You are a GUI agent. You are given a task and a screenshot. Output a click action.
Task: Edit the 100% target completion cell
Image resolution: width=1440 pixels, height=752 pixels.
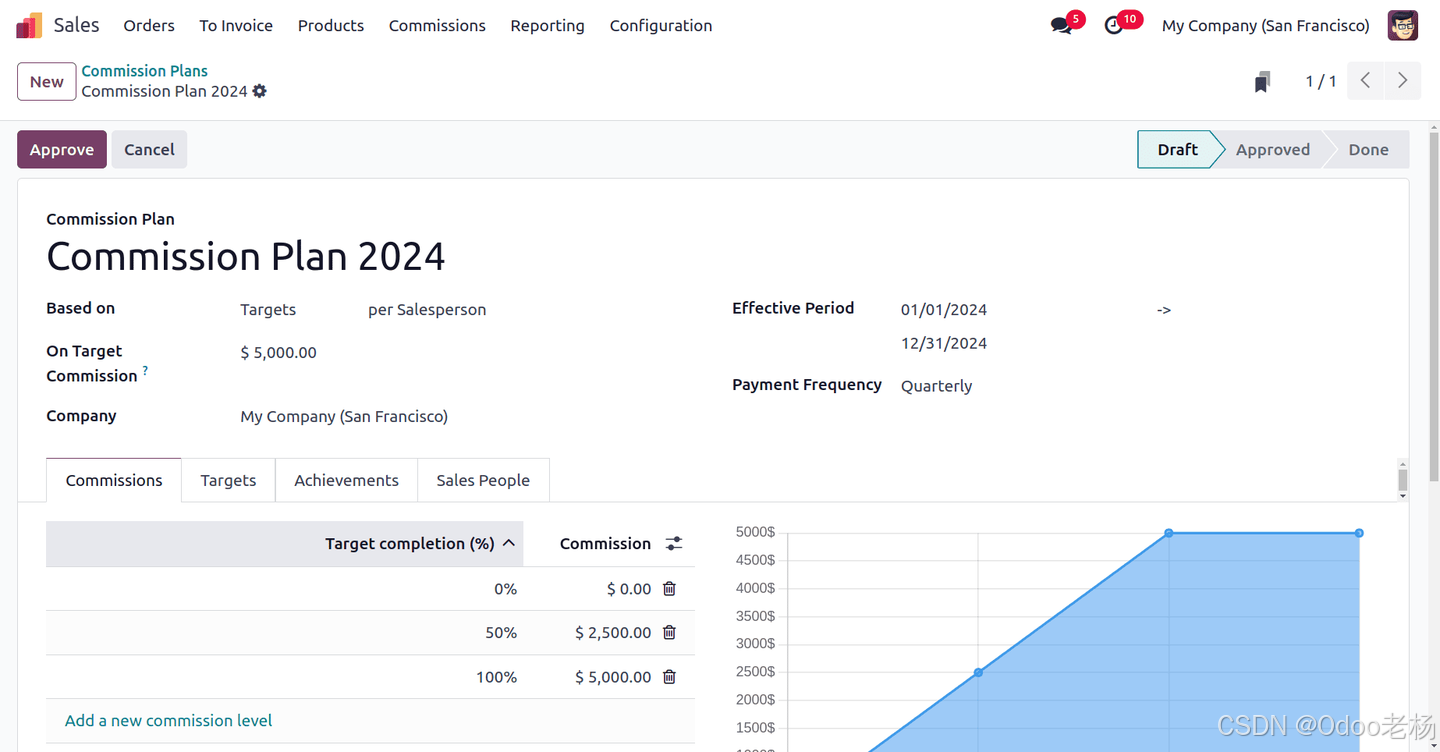pyautogui.click(x=284, y=677)
